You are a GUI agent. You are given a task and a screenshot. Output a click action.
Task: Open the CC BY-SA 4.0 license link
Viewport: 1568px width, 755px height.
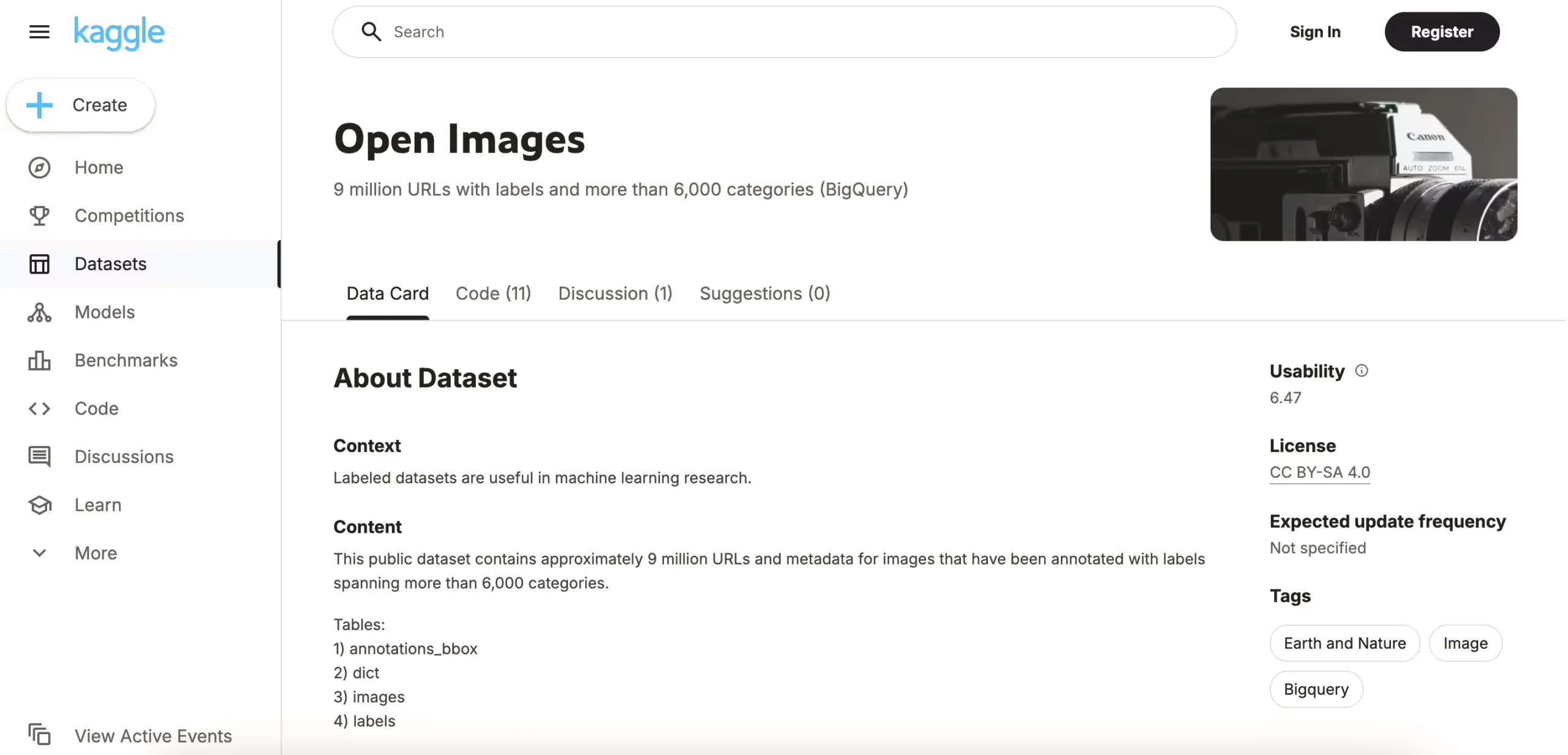1319,472
